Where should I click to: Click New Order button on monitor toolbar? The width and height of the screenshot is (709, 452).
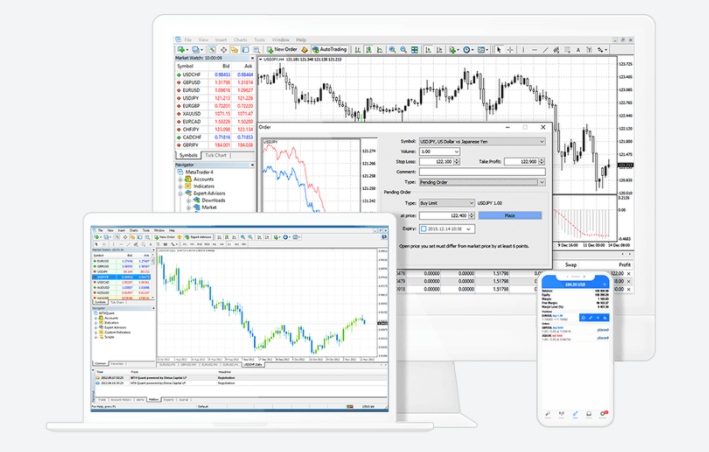[282, 50]
